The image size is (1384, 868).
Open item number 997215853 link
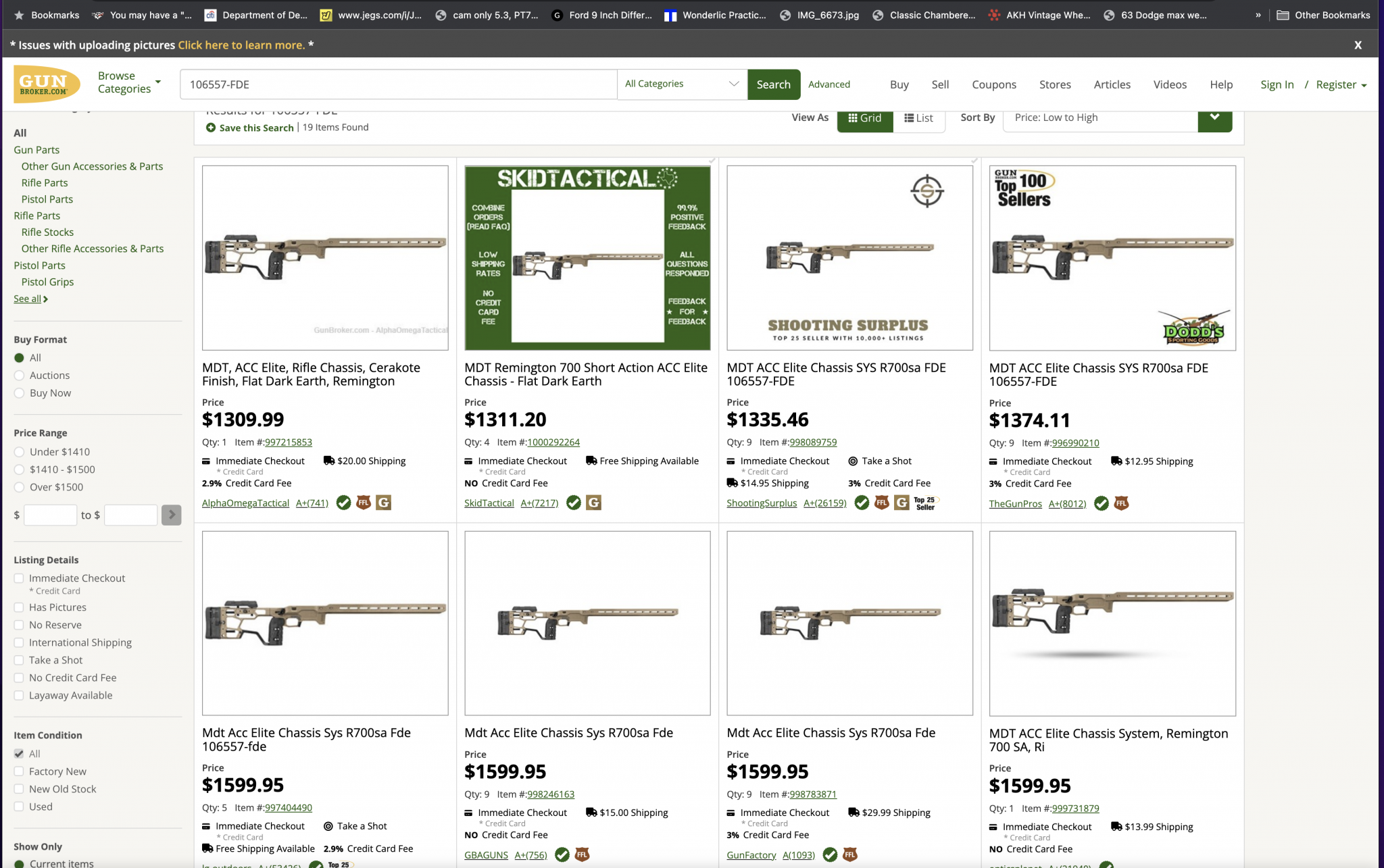click(x=289, y=442)
